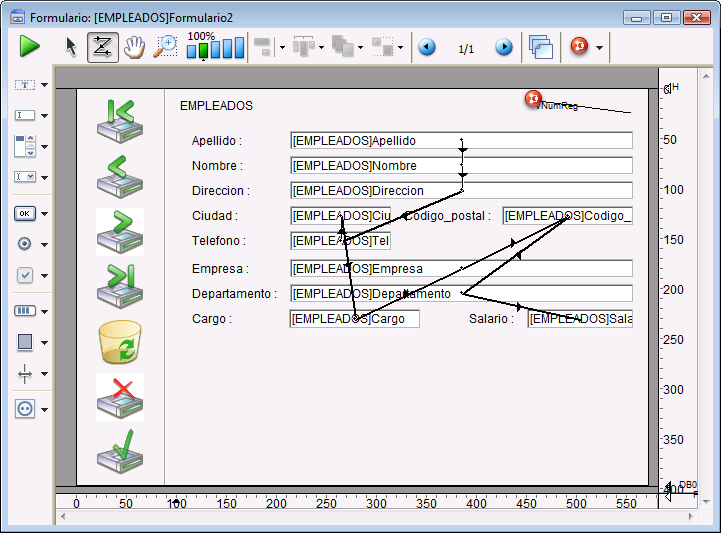The width and height of the screenshot is (721, 533).
Task: Select the [EMPLEADOS]Apellido field
Action: (x=461, y=141)
